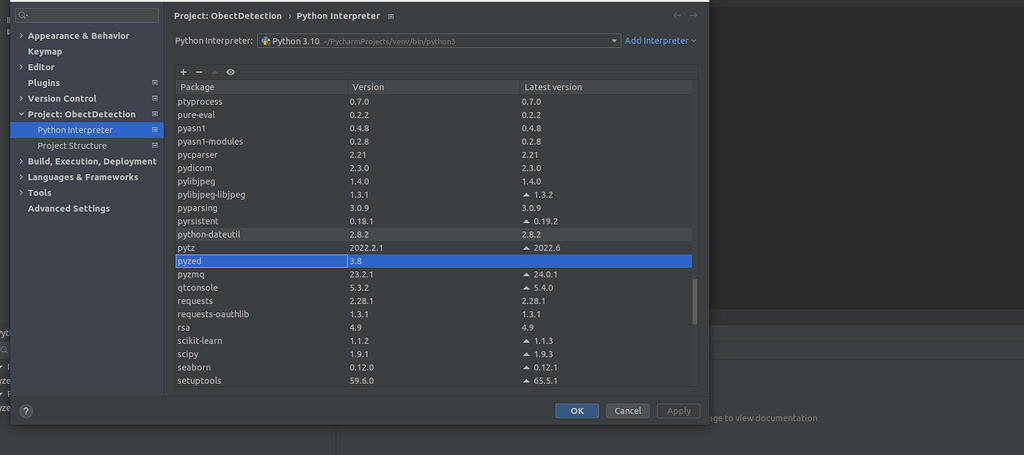Viewport: 1024px width, 455px height.
Task: Go forward with the right arrow icon
Action: click(x=693, y=16)
